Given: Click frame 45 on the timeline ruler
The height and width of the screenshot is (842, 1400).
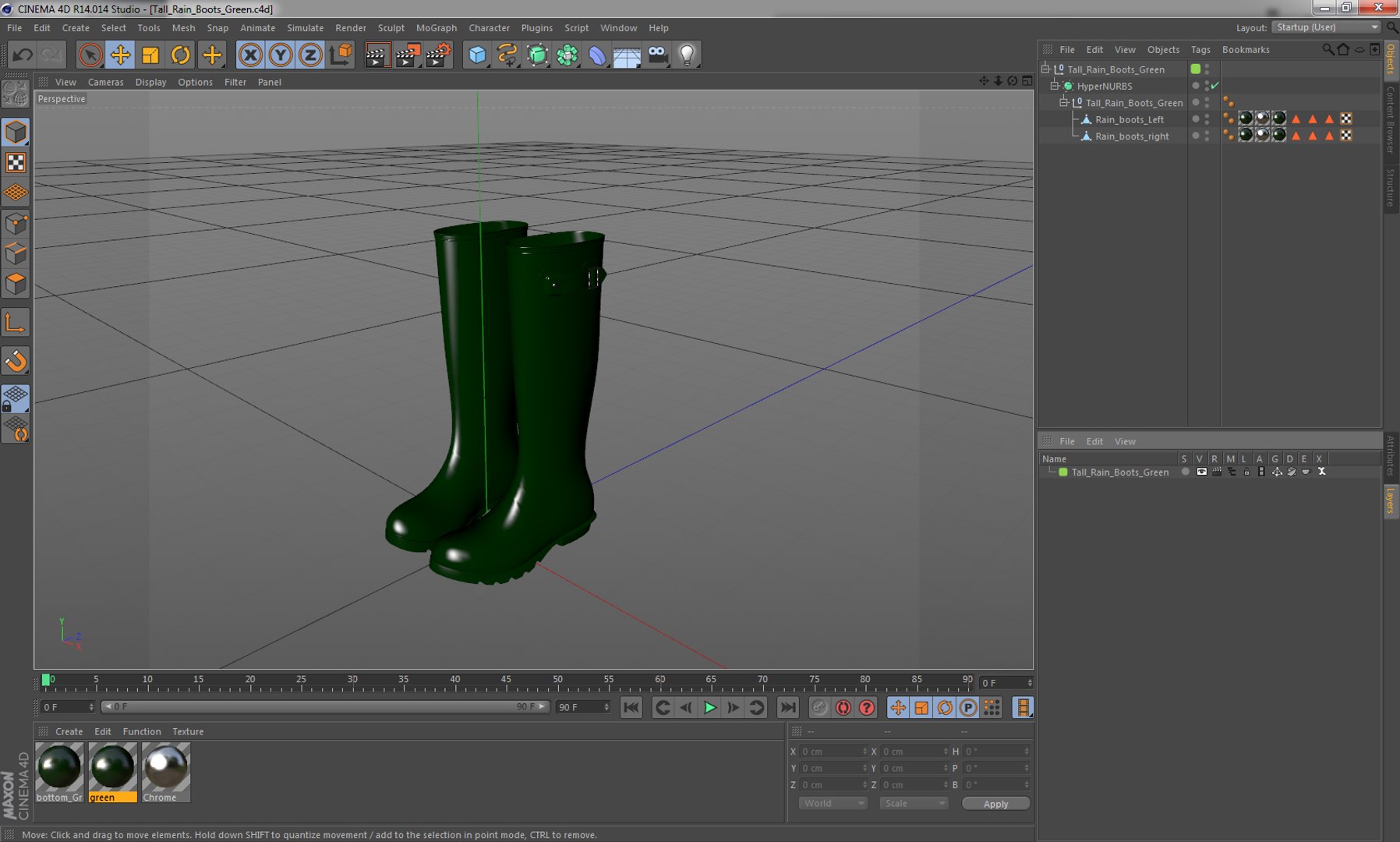Looking at the screenshot, I should click(506, 681).
